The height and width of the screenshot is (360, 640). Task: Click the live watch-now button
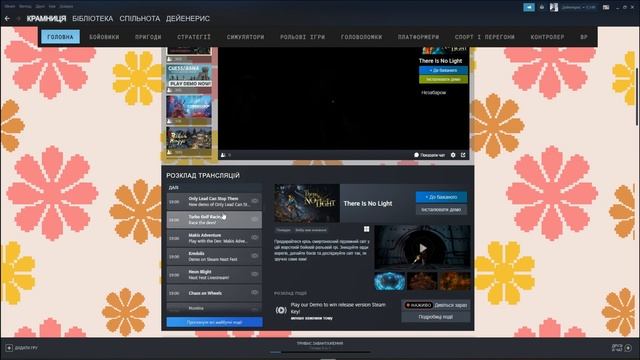(436, 305)
